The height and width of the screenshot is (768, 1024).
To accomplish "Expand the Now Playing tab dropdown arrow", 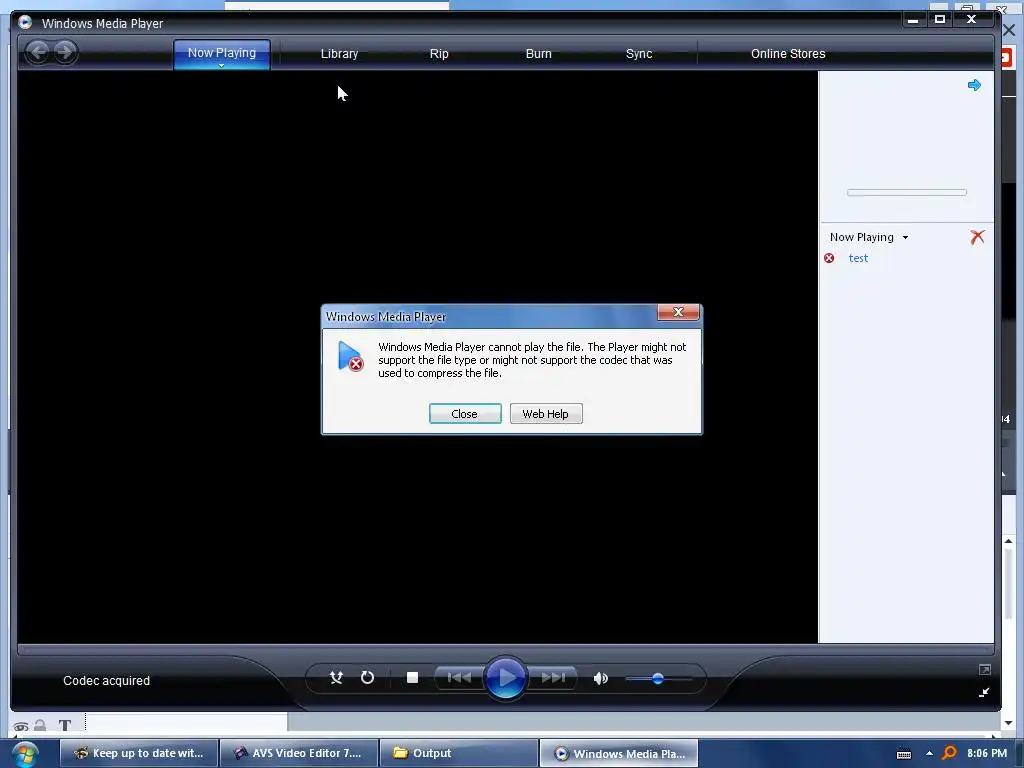I will tap(221, 65).
